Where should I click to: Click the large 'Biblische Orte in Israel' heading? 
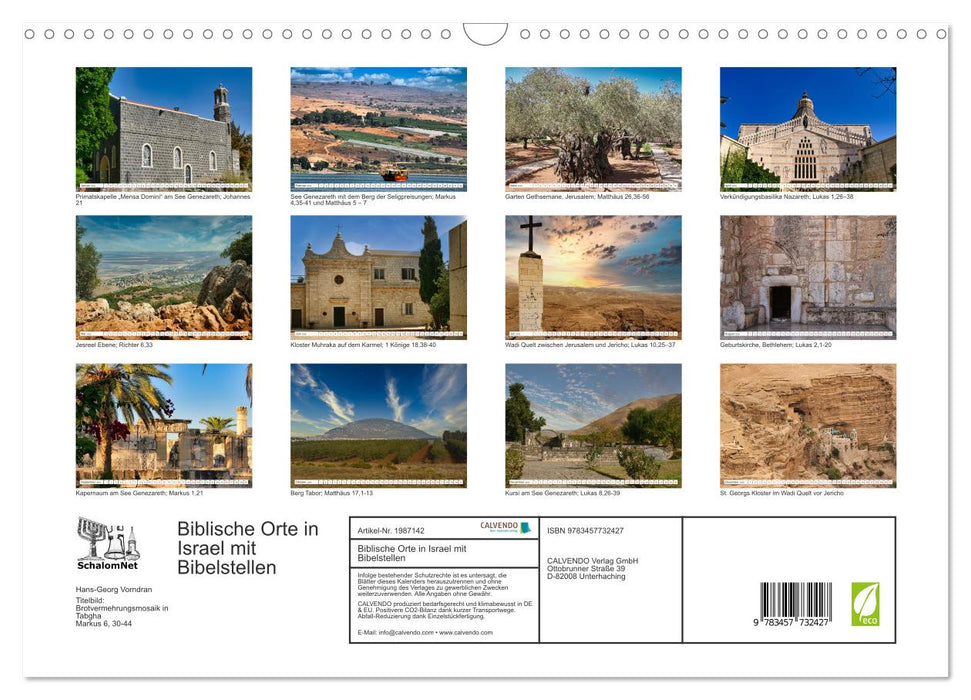[x=247, y=548]
